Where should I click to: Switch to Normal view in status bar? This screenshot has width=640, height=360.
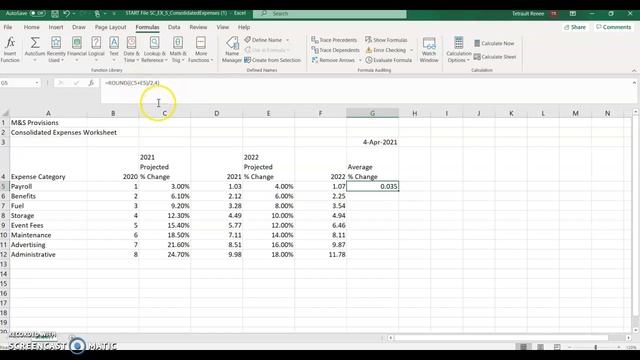(524, 347)
